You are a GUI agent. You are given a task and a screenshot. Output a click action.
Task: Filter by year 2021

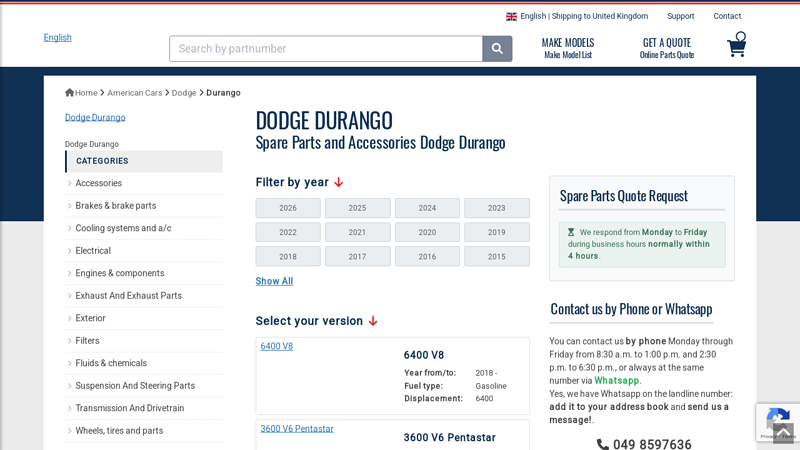357,232
